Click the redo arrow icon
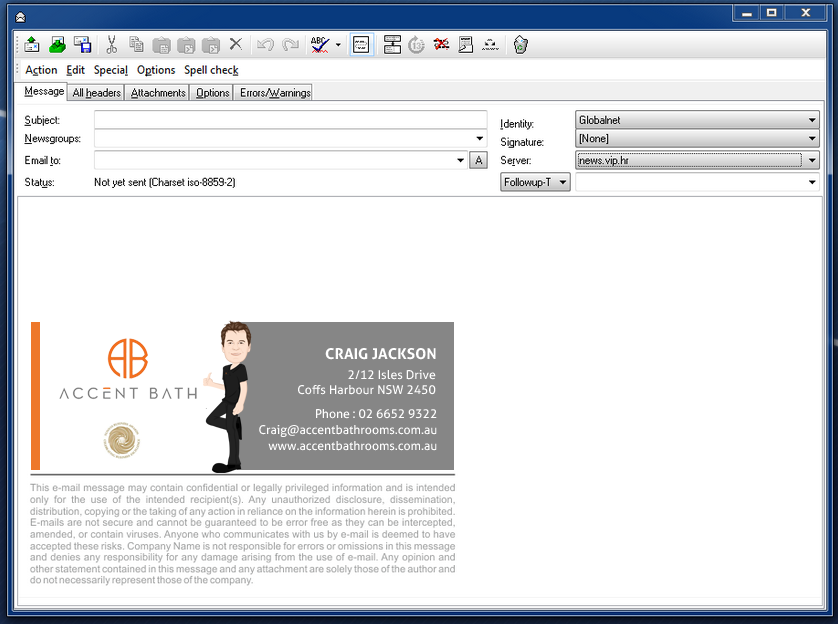Viewport: 838px width, 624px height. [290, 45]
